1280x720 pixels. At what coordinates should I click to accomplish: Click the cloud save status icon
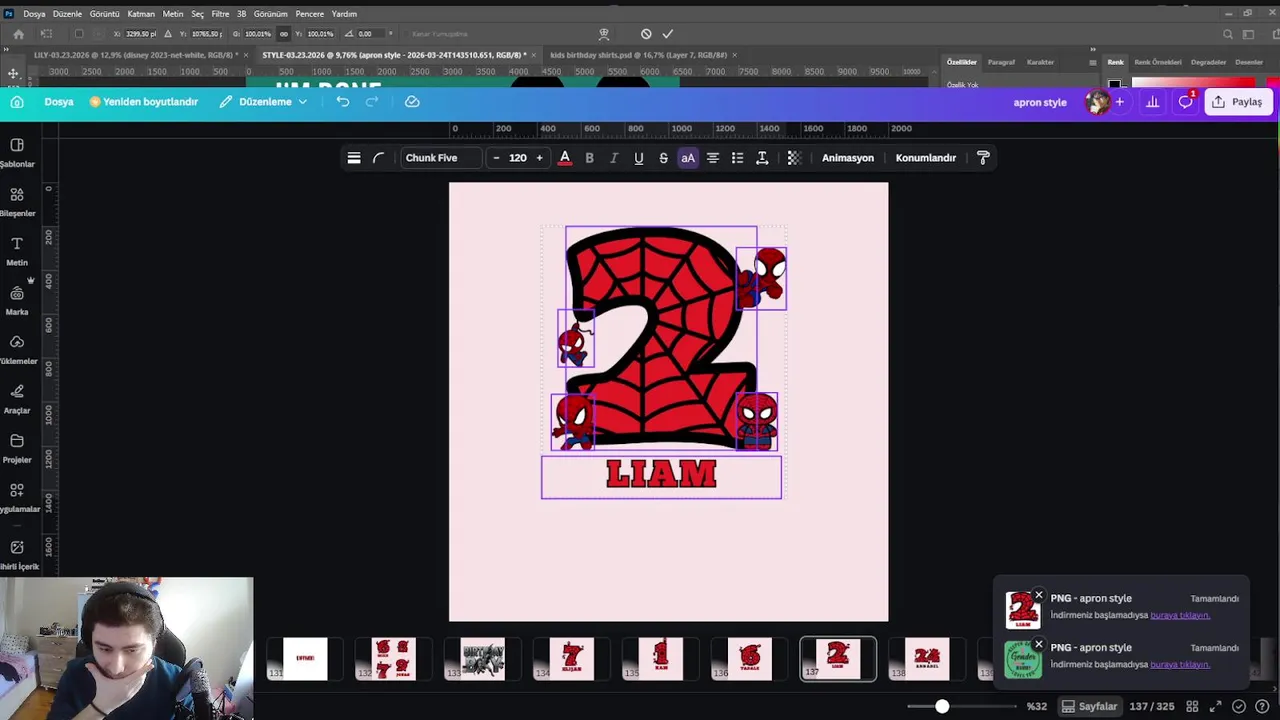[412, 102]
